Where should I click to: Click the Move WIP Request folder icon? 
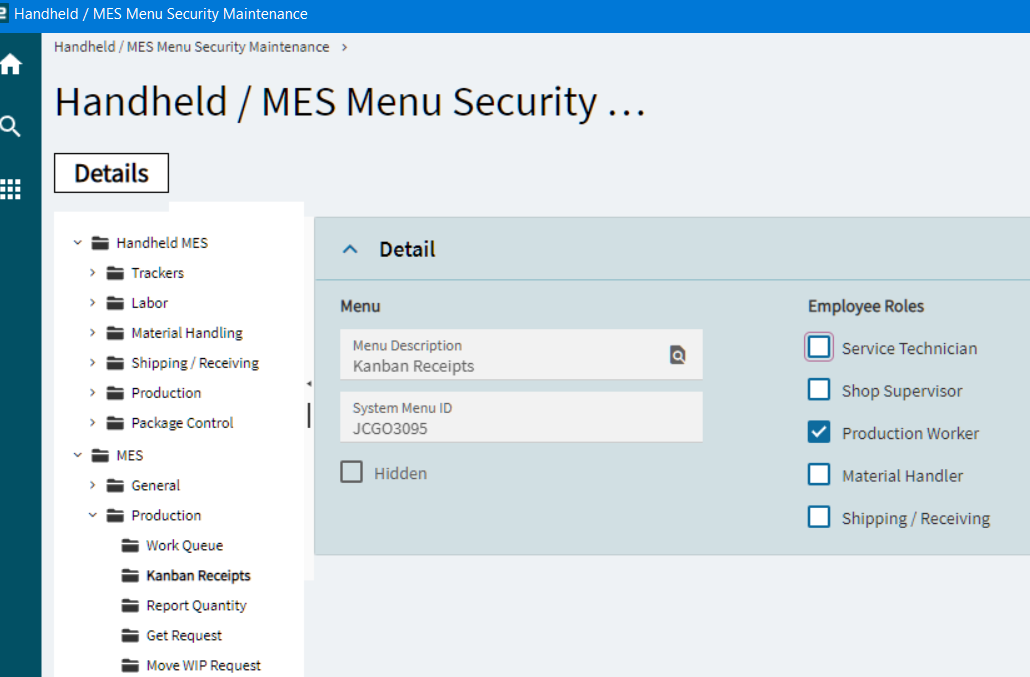point(130,666)
